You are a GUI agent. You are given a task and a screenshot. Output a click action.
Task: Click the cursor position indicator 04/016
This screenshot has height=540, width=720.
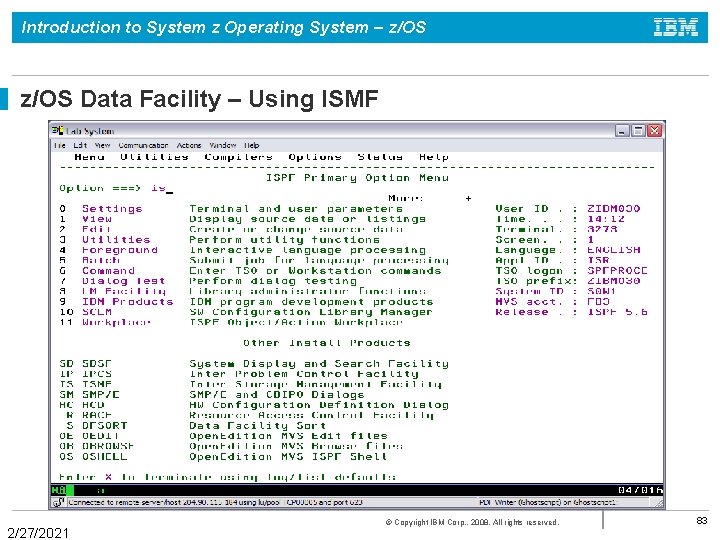(640, 490)
